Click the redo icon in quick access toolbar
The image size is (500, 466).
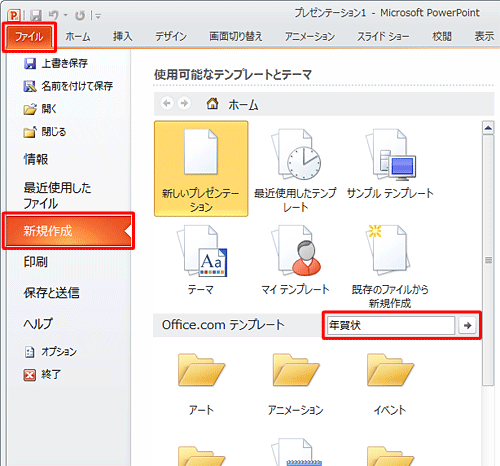pyautogui.click(x=80, y=15)
